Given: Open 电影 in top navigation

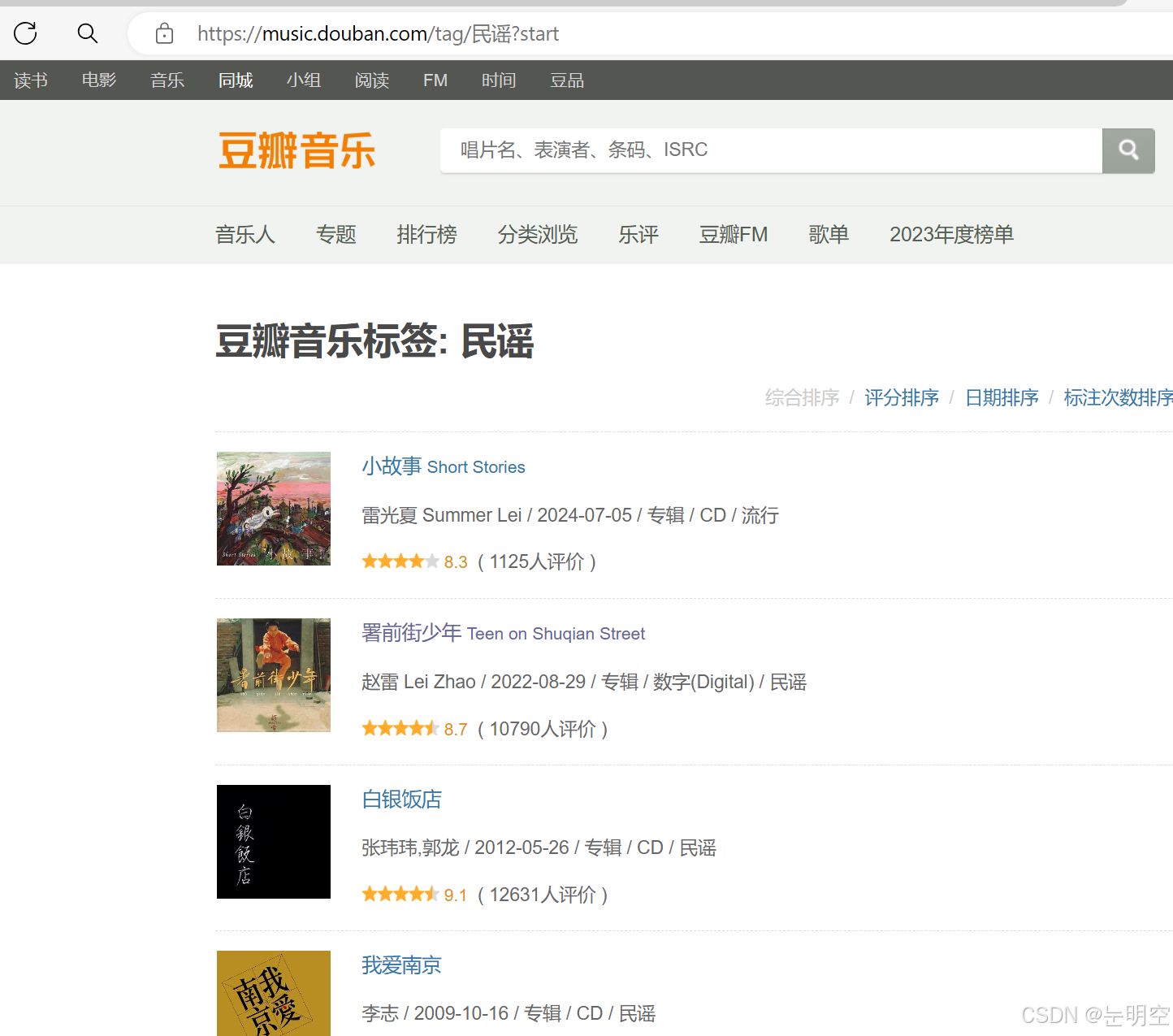Looking at the screenshot, I should click(99, 80).
